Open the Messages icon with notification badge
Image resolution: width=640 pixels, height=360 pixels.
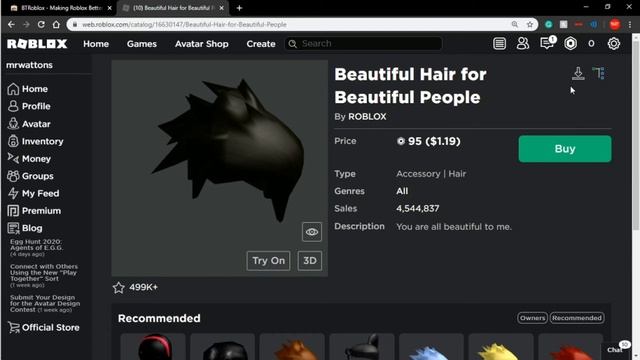pyautogui.click(x=547, y=43)
